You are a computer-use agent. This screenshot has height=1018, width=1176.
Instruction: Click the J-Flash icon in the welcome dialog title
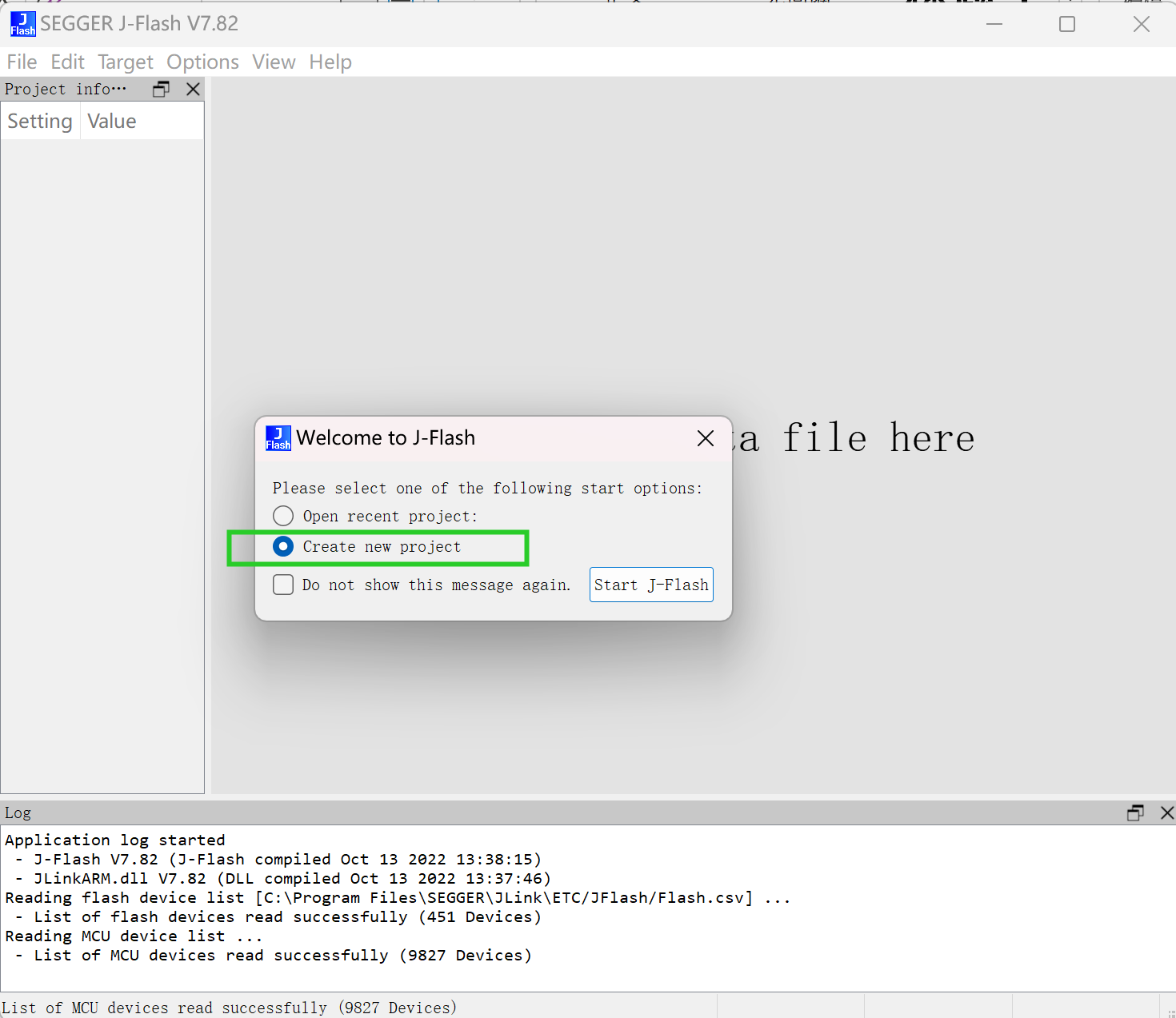coord(278,438)
